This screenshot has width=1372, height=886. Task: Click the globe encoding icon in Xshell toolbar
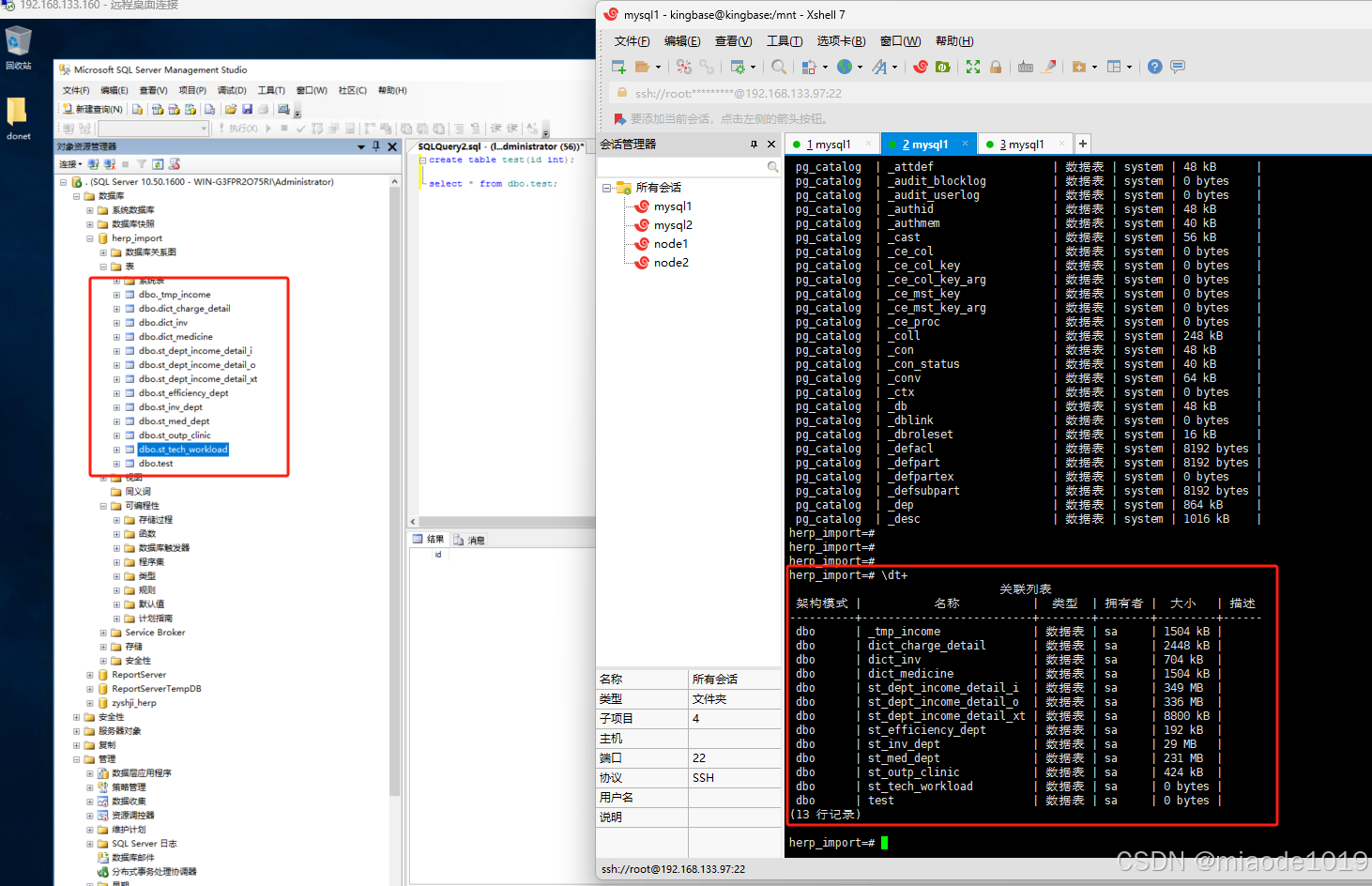(x=845, y=67)
